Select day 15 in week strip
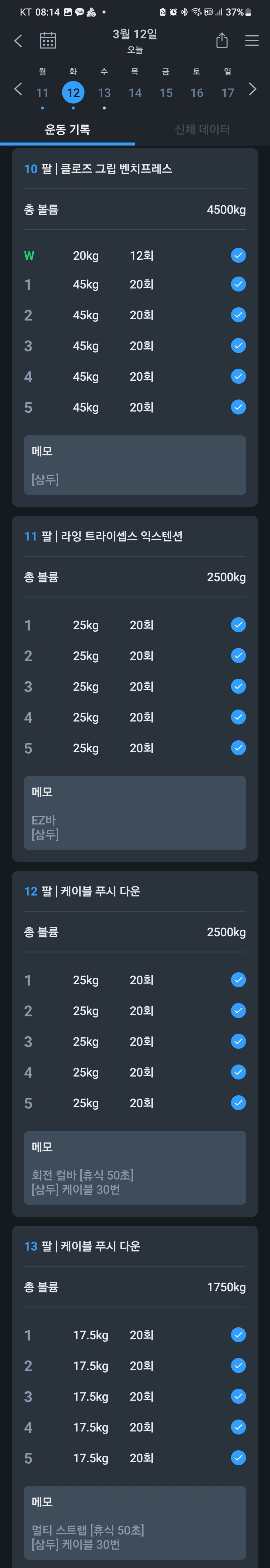This screenshot has width=270, height=1568. [x=166, y=93]
